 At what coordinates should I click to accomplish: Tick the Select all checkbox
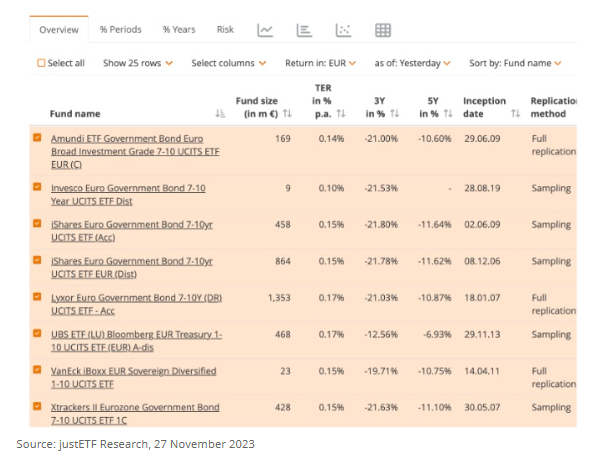coord(41,63)
